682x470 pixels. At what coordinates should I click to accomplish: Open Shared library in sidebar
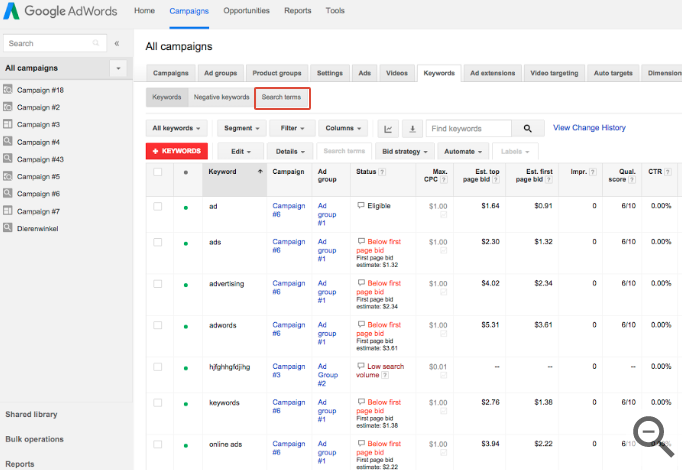[31, 414]
